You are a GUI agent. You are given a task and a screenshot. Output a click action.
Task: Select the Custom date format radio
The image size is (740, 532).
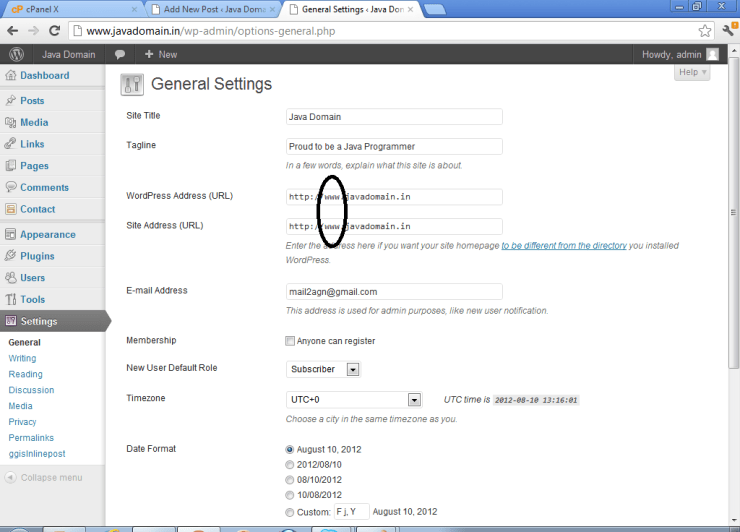[290, 512]
